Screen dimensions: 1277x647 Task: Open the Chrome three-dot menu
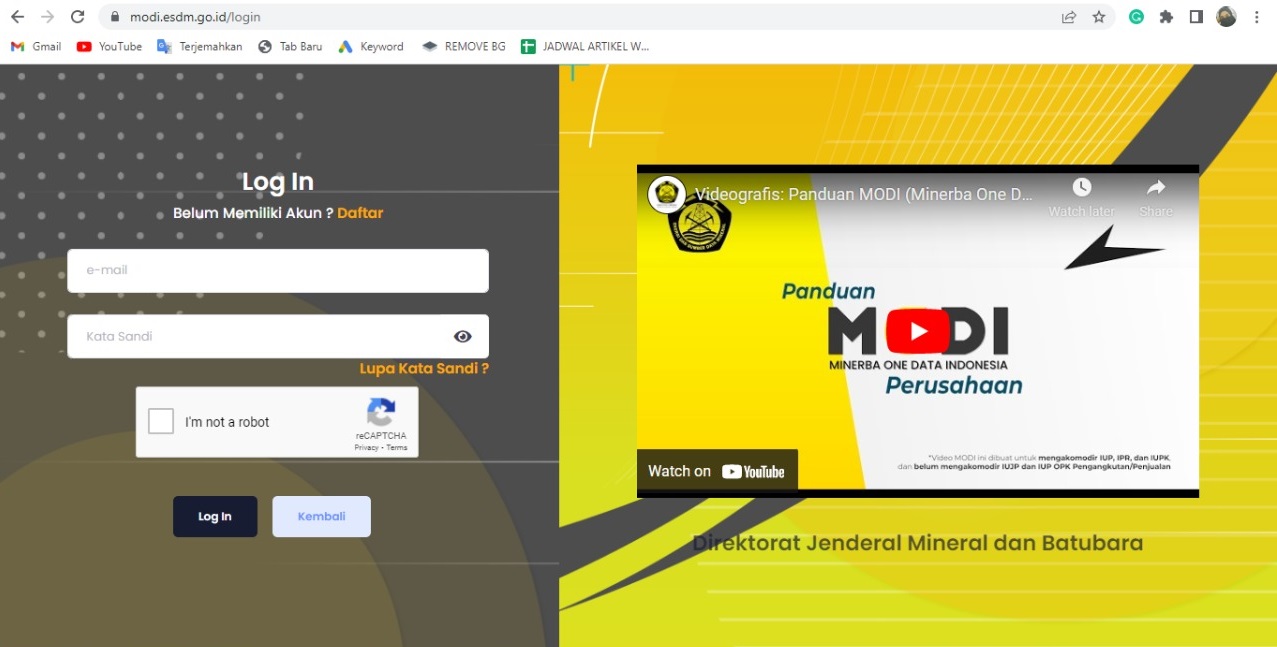tap(1257, 17)
